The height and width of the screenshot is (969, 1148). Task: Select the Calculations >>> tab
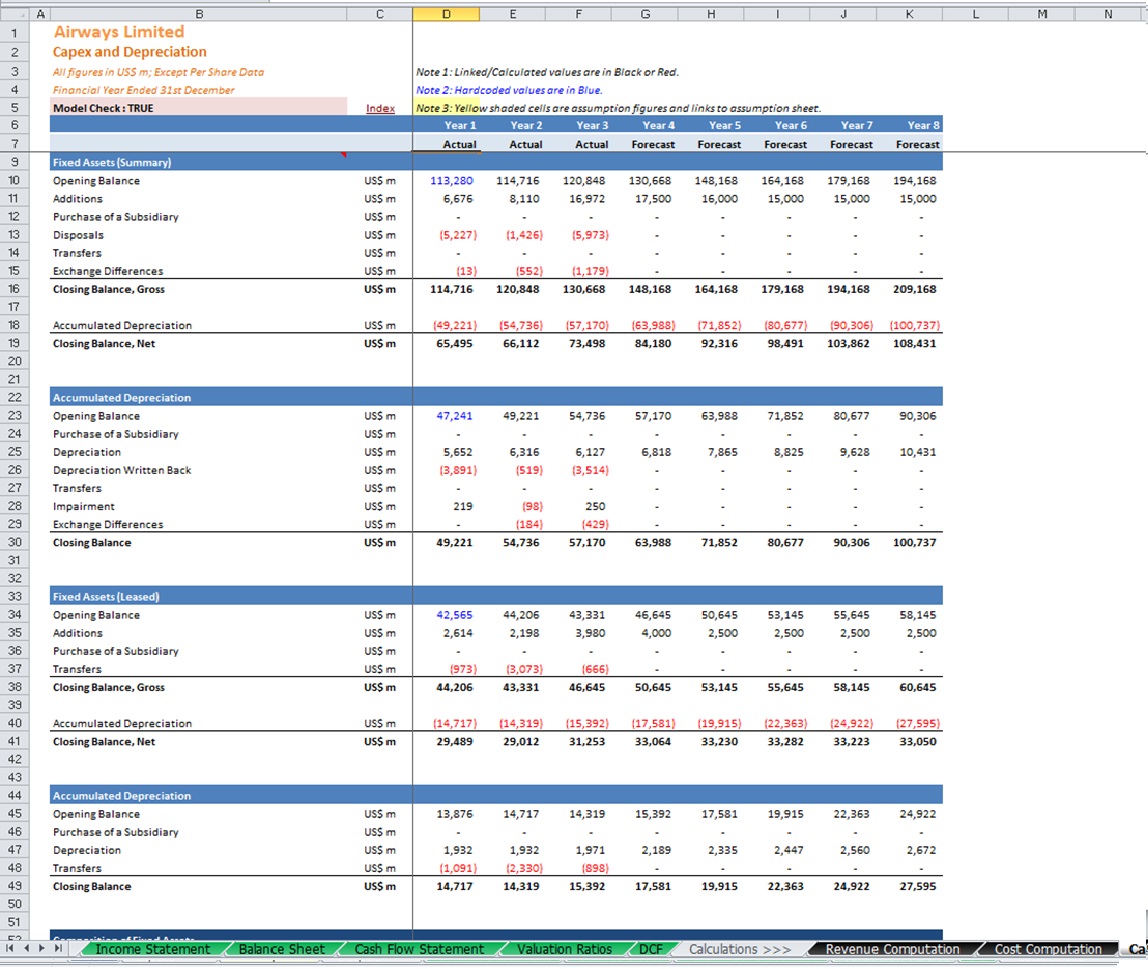point(739,949)
